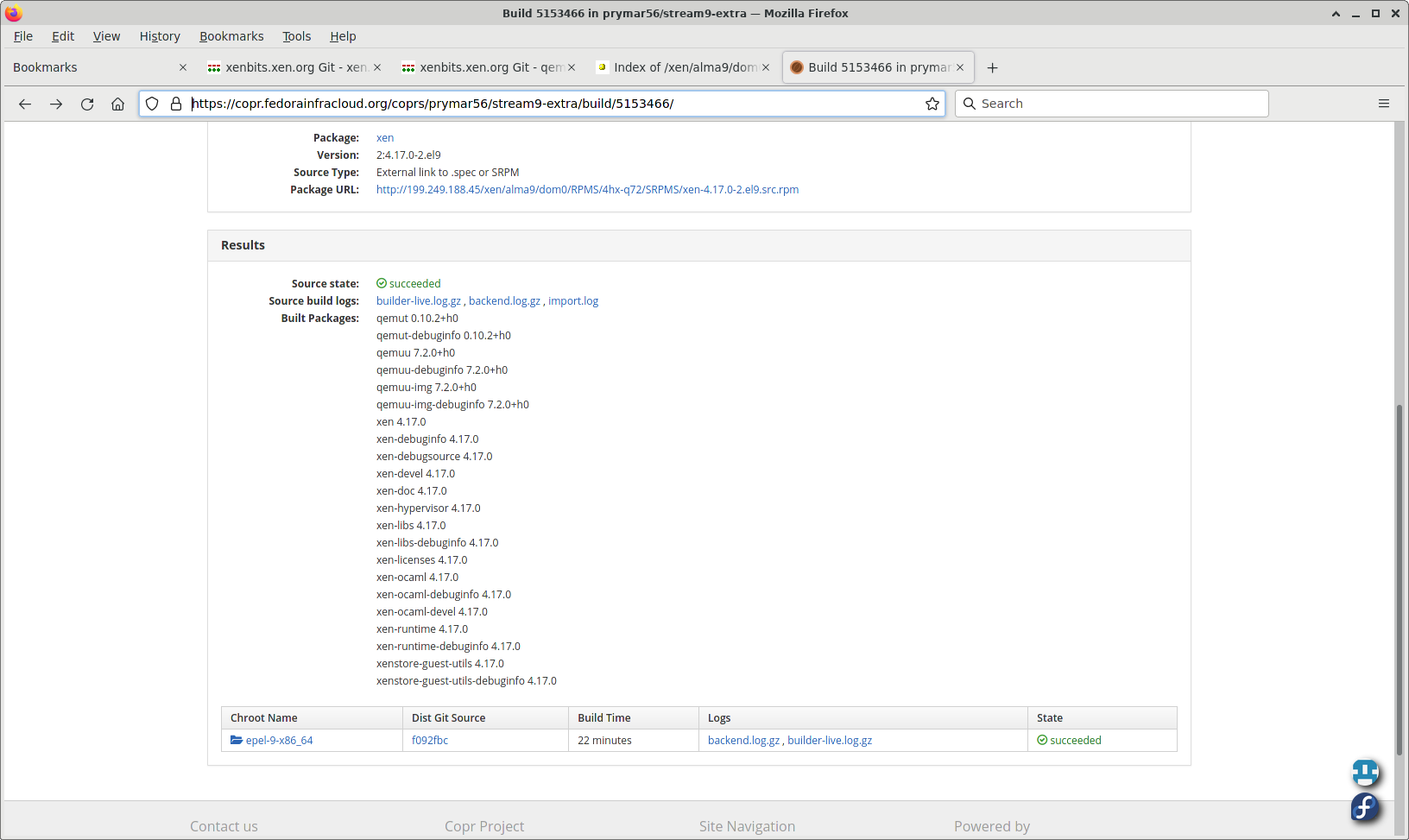
Task: Open a new tab with plus button
Action: [x=993, y=67]
